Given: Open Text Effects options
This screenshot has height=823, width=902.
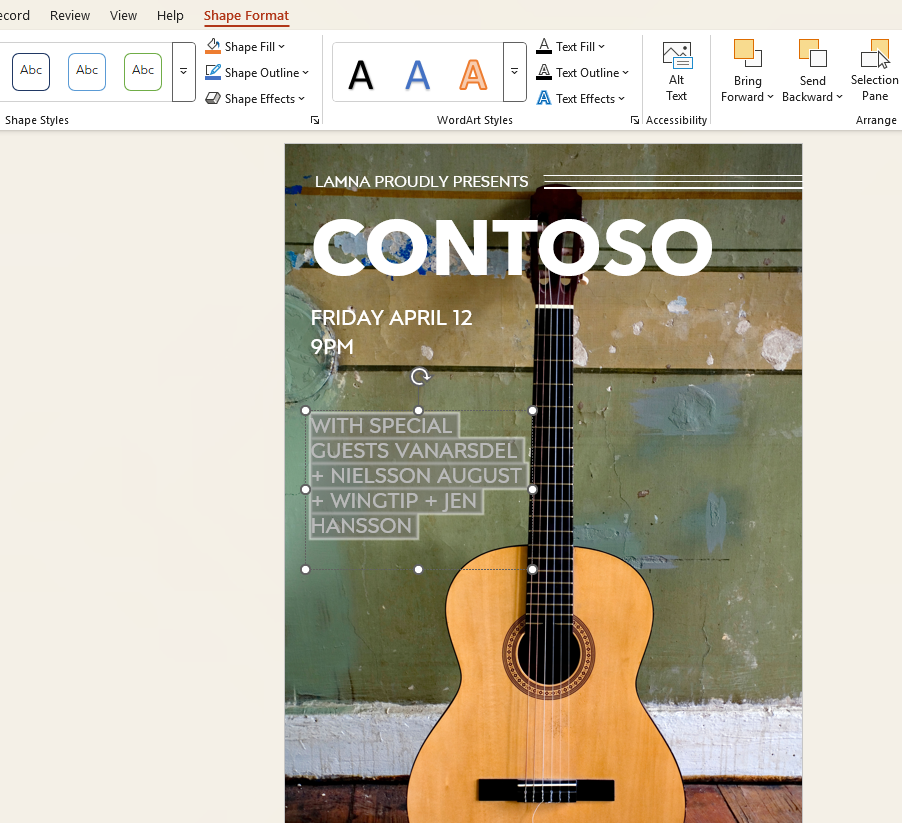Looking at the screenshot, I should click(582, 98).
